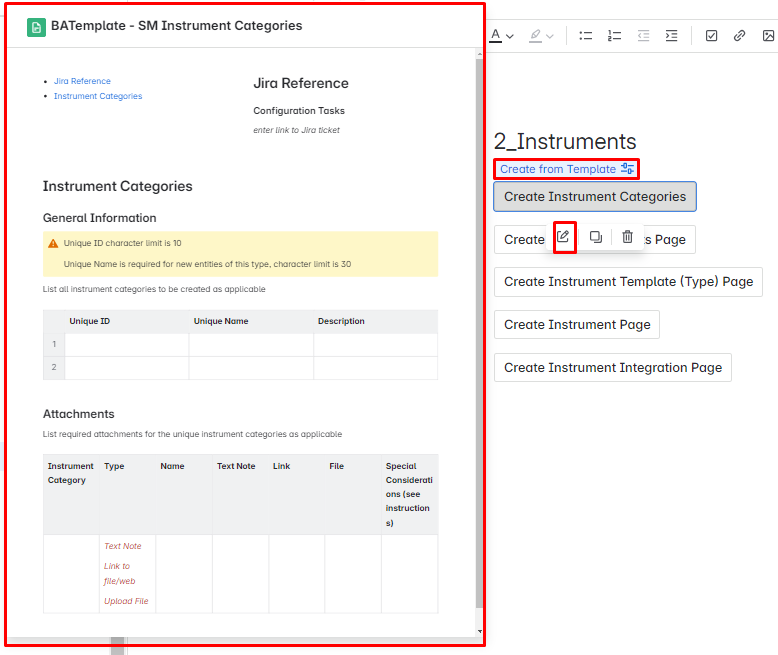Click the General Information heading
778x655 pixels.
(99, 218)
